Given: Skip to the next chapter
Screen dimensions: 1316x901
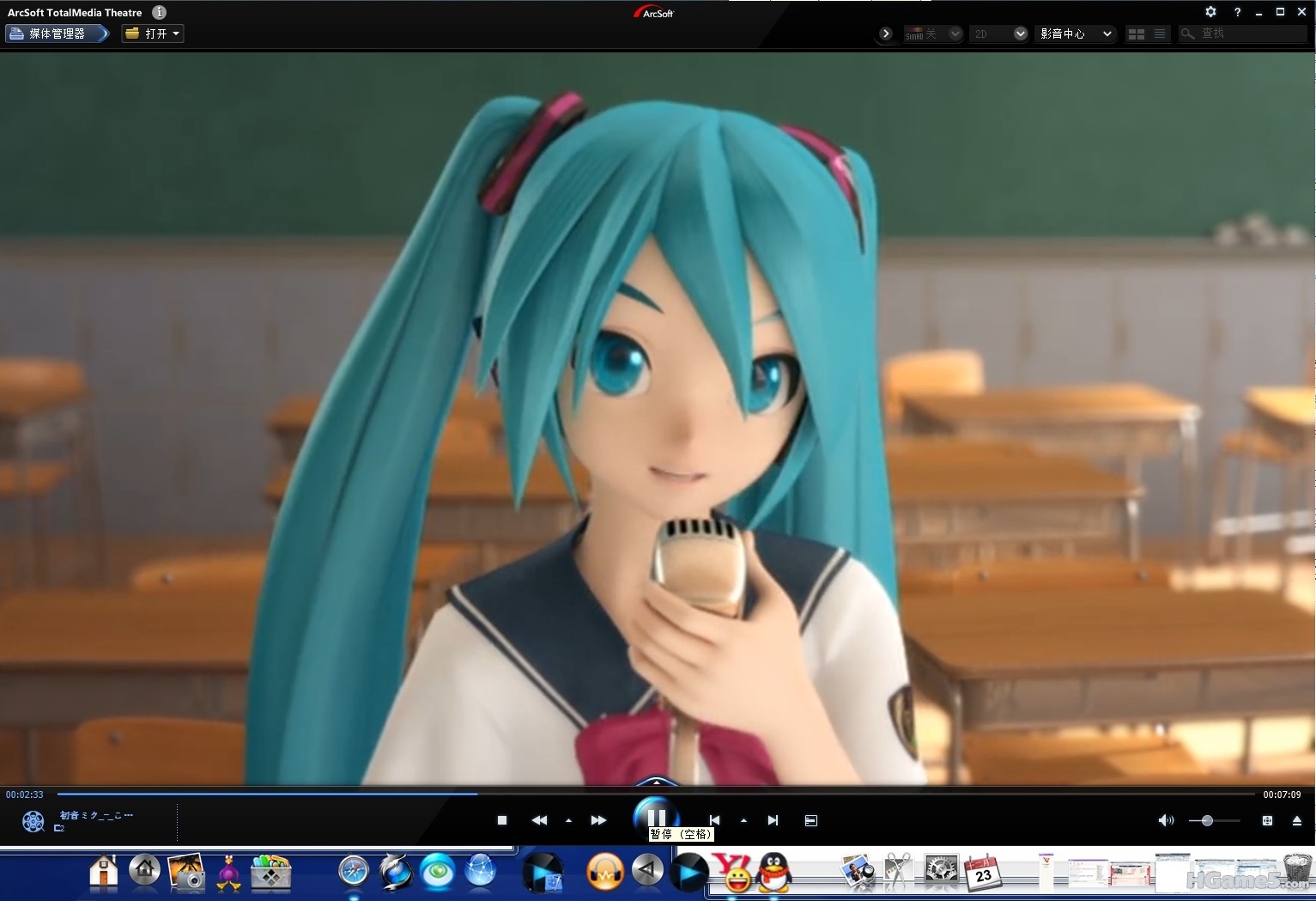Looking at the screenshot, I should click(773, 820).
